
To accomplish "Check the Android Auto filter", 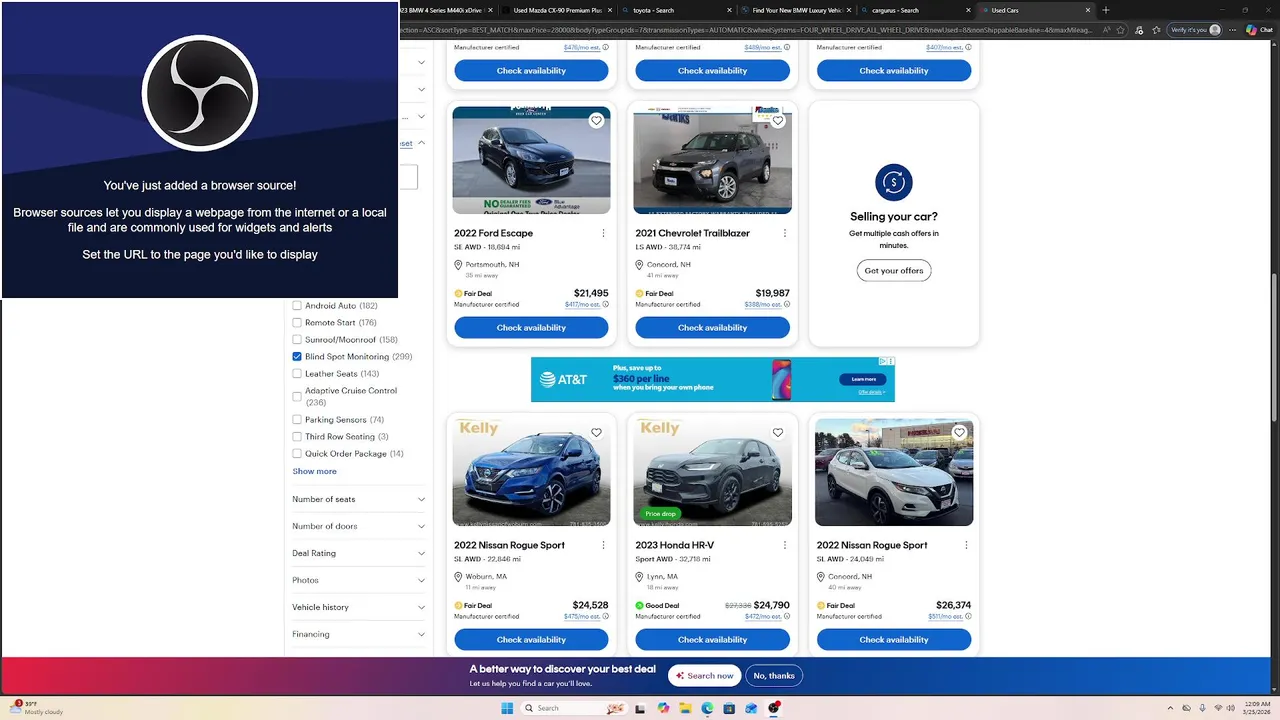I will coord(297,306).
